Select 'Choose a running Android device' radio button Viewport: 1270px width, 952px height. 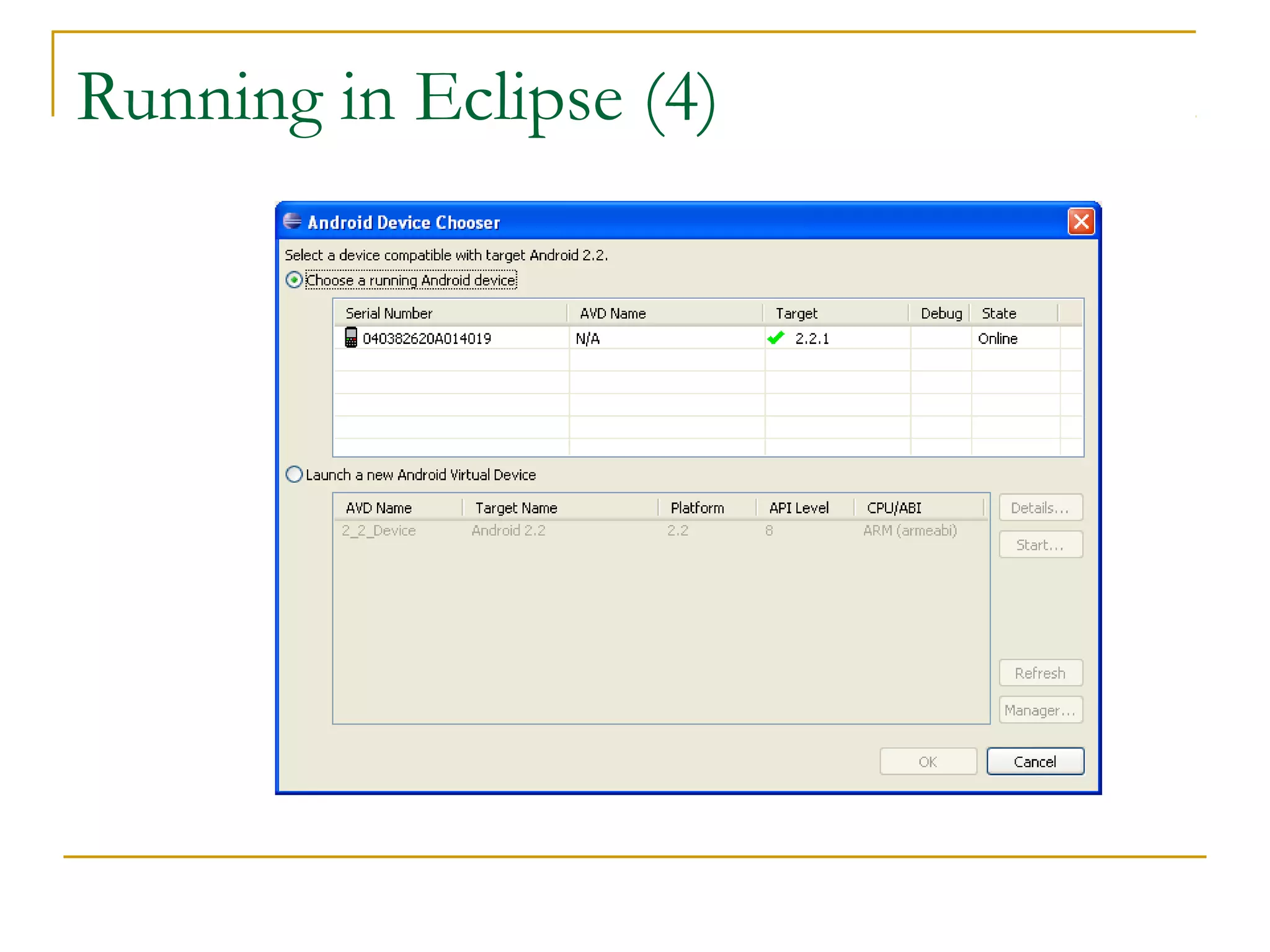click(294, 280)
